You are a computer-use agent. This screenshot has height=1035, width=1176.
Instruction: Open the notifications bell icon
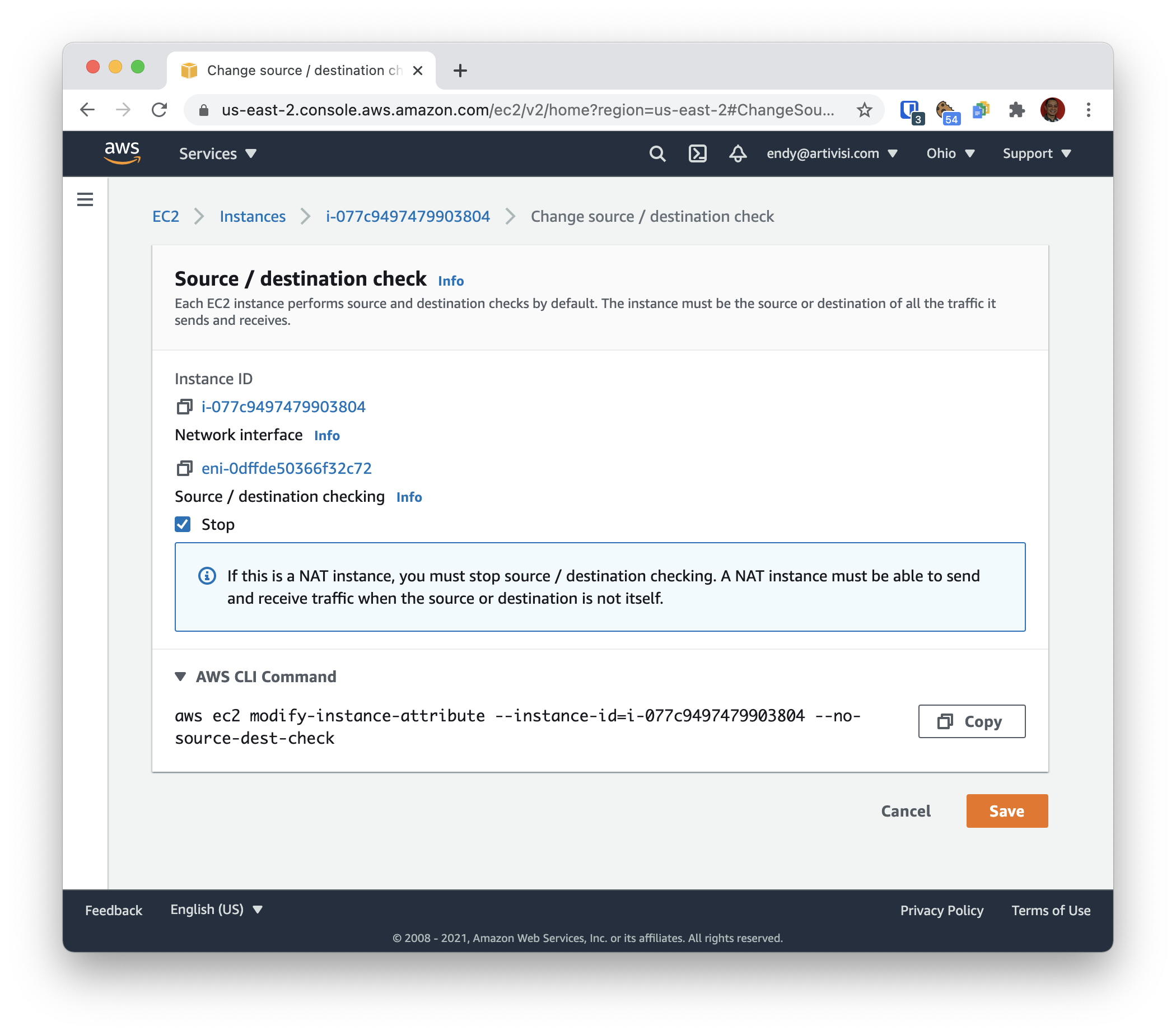pyautogui.click(x=738, y=153)
